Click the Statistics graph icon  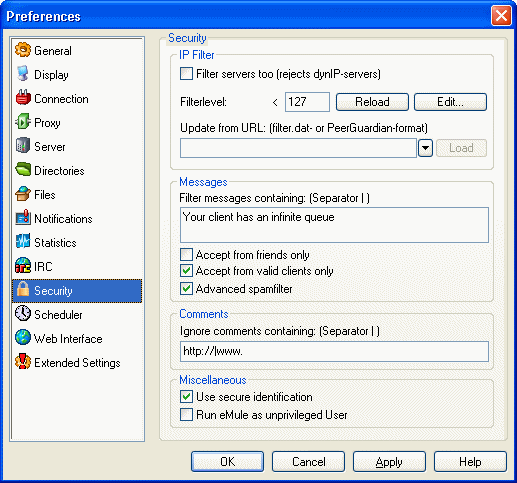point(23,242)
